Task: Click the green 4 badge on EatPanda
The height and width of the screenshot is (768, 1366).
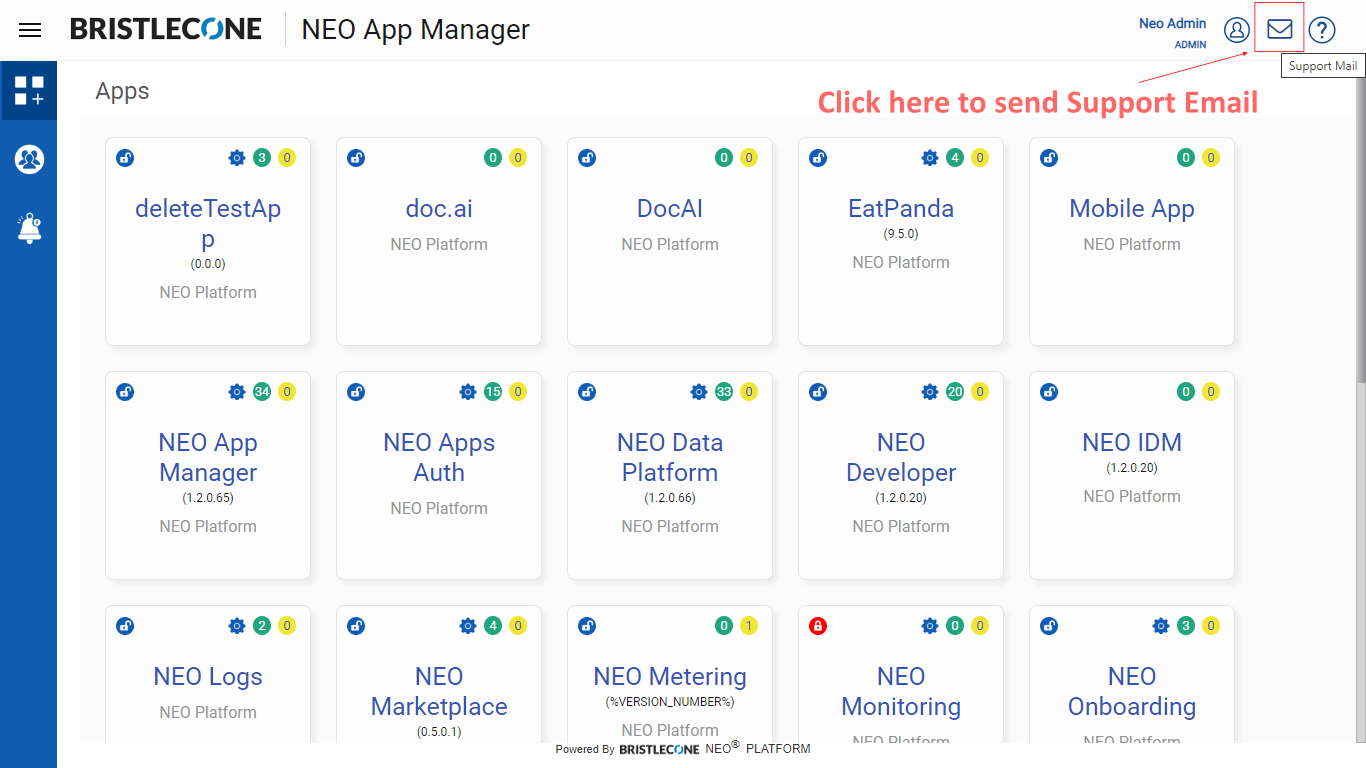Action: [955, 158]
